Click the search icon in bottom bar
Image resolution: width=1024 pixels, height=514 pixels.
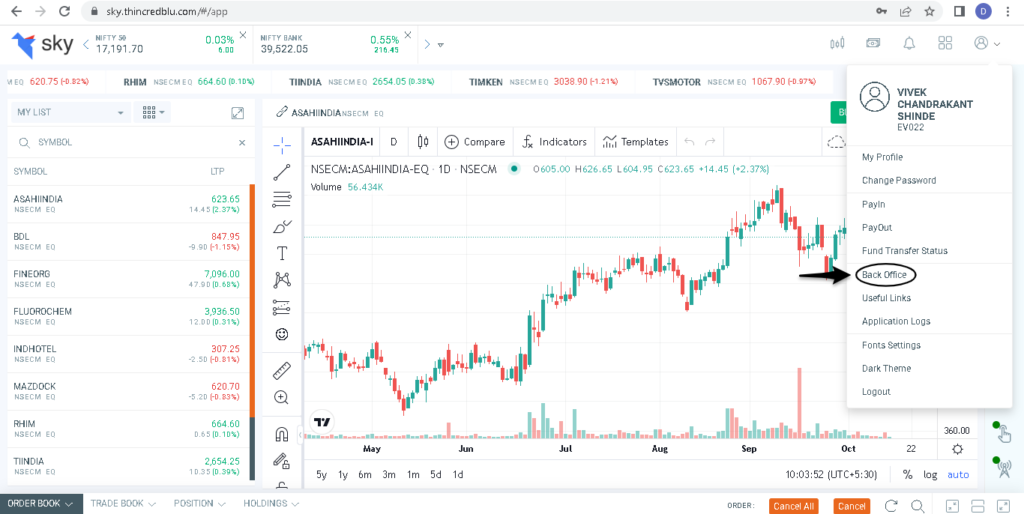click(918, 506)
